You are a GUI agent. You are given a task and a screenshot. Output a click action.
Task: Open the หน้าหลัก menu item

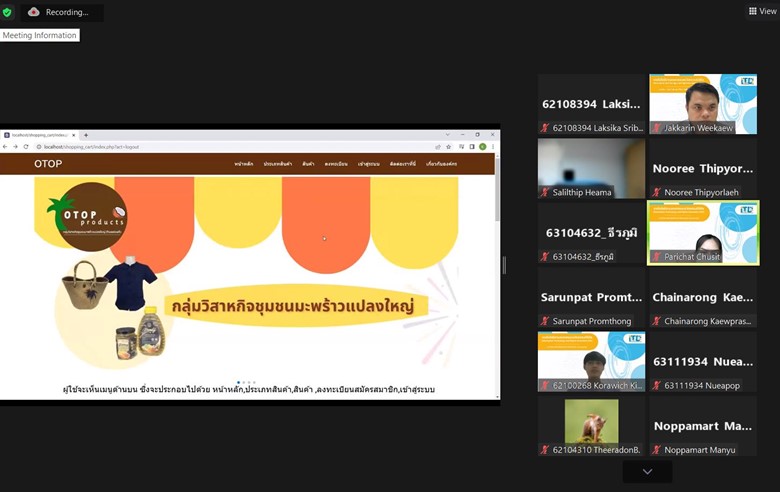pos(244,164)
